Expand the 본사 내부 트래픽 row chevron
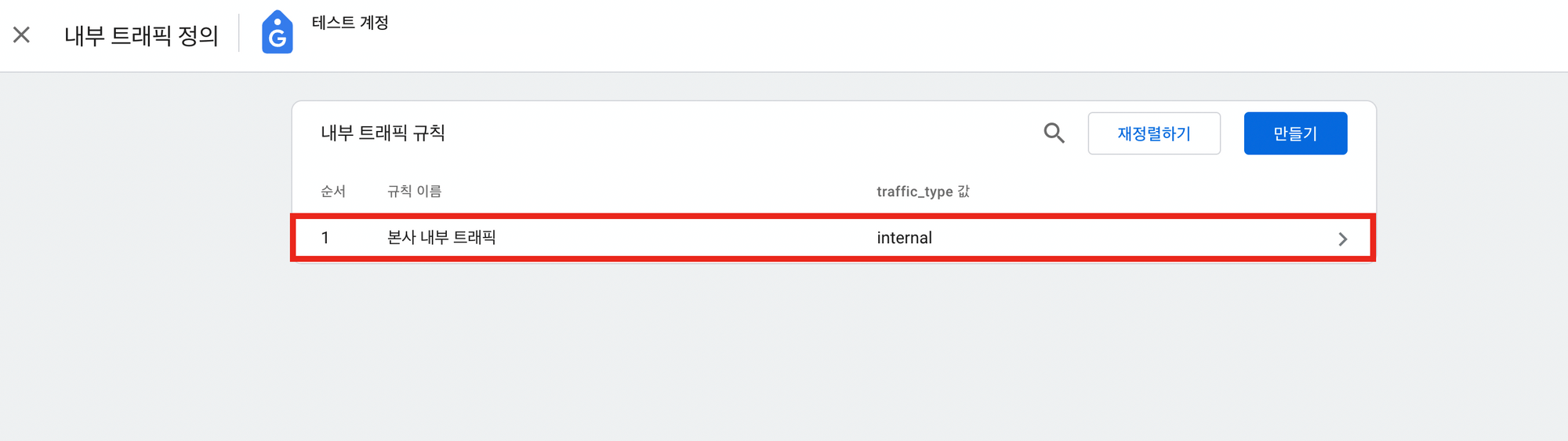Viewport: 1568px width, 441px height. 1342,239
